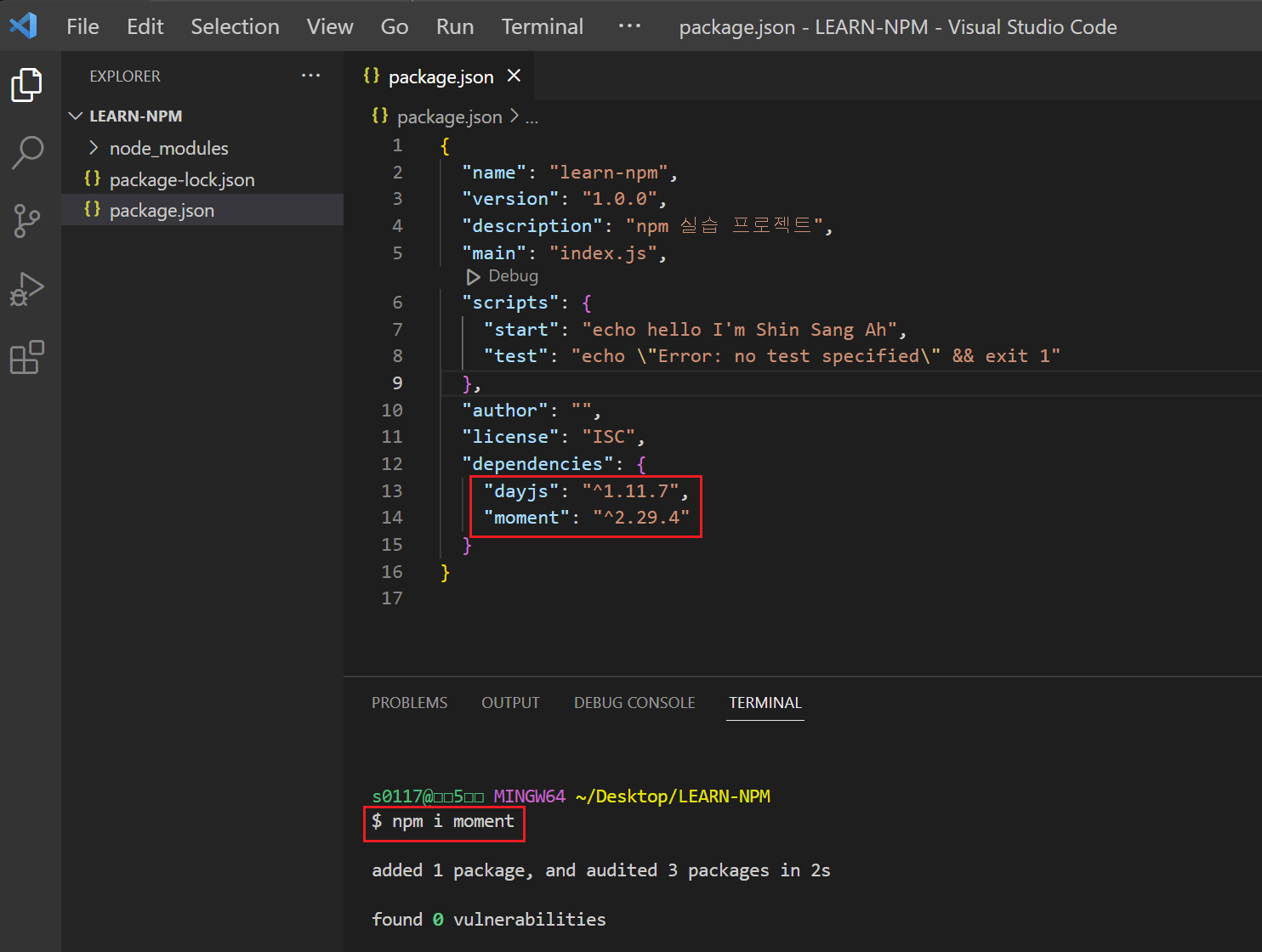1262x952 pixels.
Task: Click the "description" key on line 4
Action: (532, 226)
